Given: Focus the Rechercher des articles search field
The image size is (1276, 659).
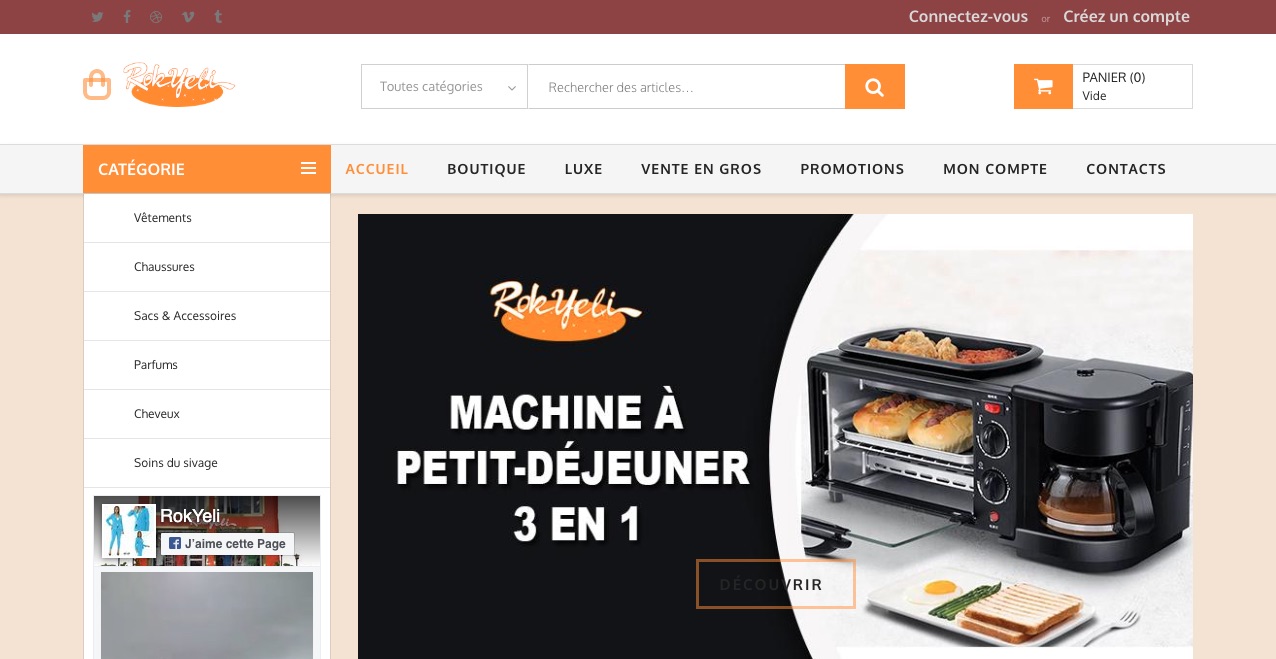Looking at the screenshot, I should click(x=686, y=87).
